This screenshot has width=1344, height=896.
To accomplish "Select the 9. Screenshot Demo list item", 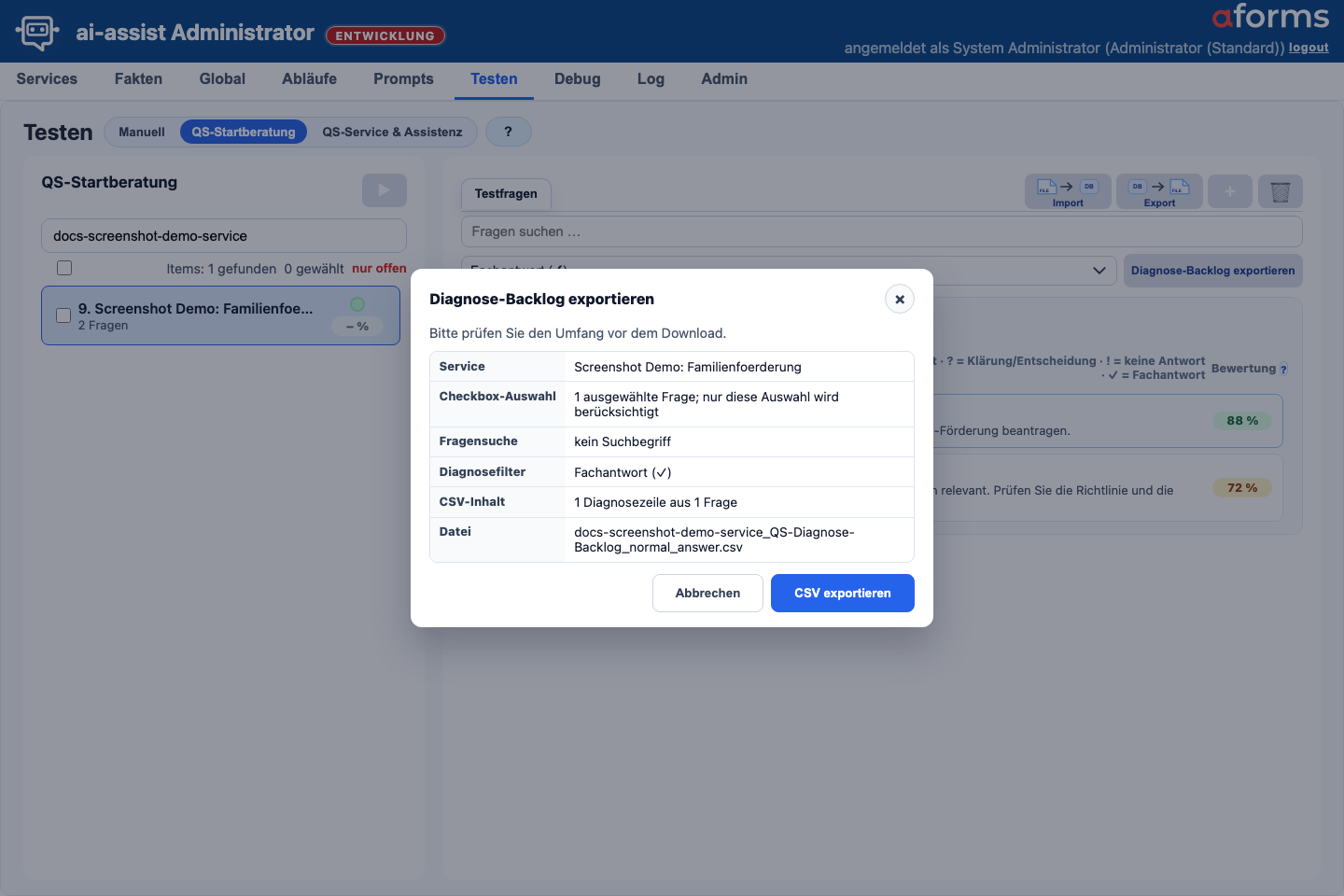I will tap(220, 315).
